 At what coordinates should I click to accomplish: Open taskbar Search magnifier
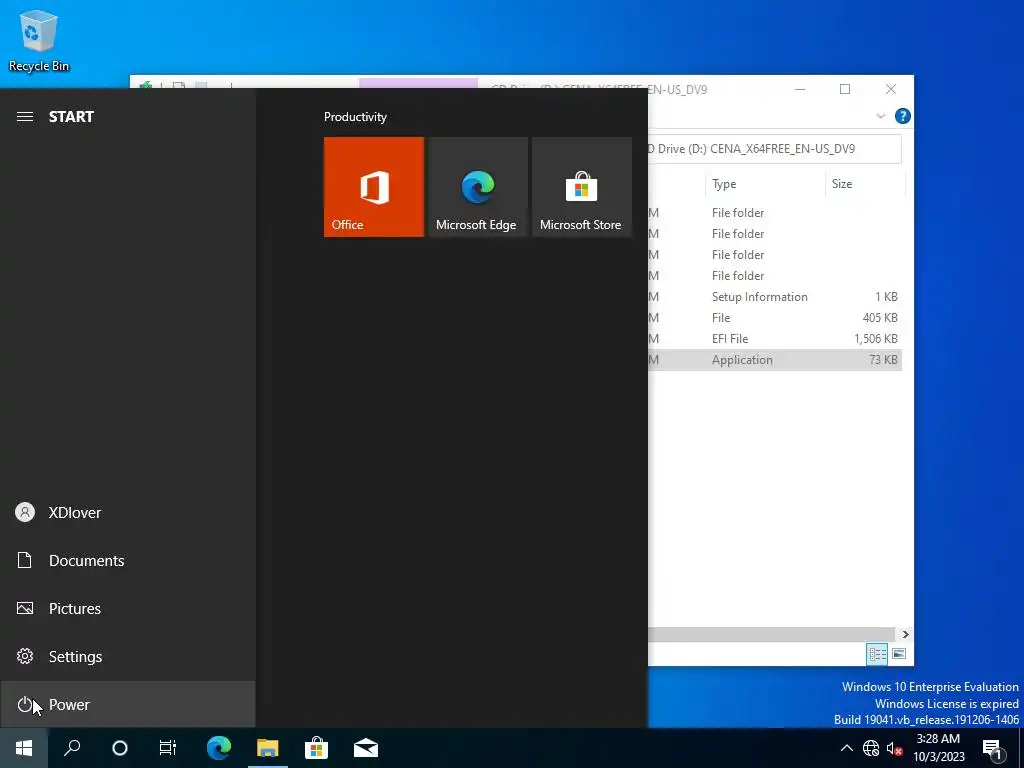pyautogui.click(x=72, y=748)
